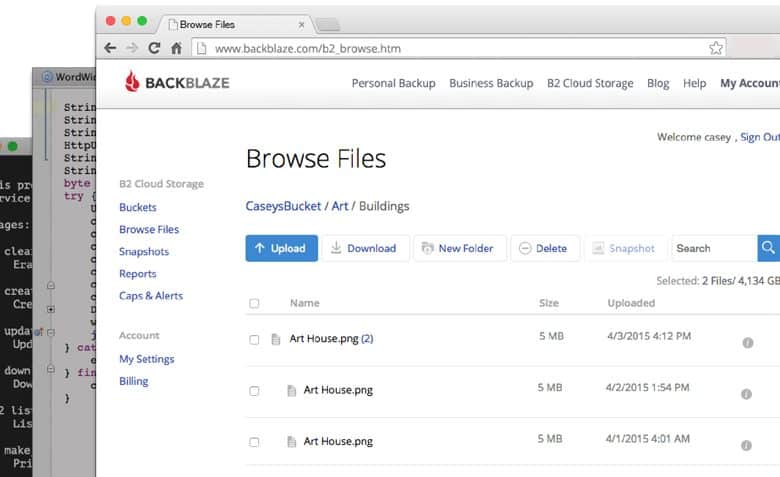Screen dimensions: 780x477
Task: Open info icon for the 4/2/2015 file
Action: point(746,394)
